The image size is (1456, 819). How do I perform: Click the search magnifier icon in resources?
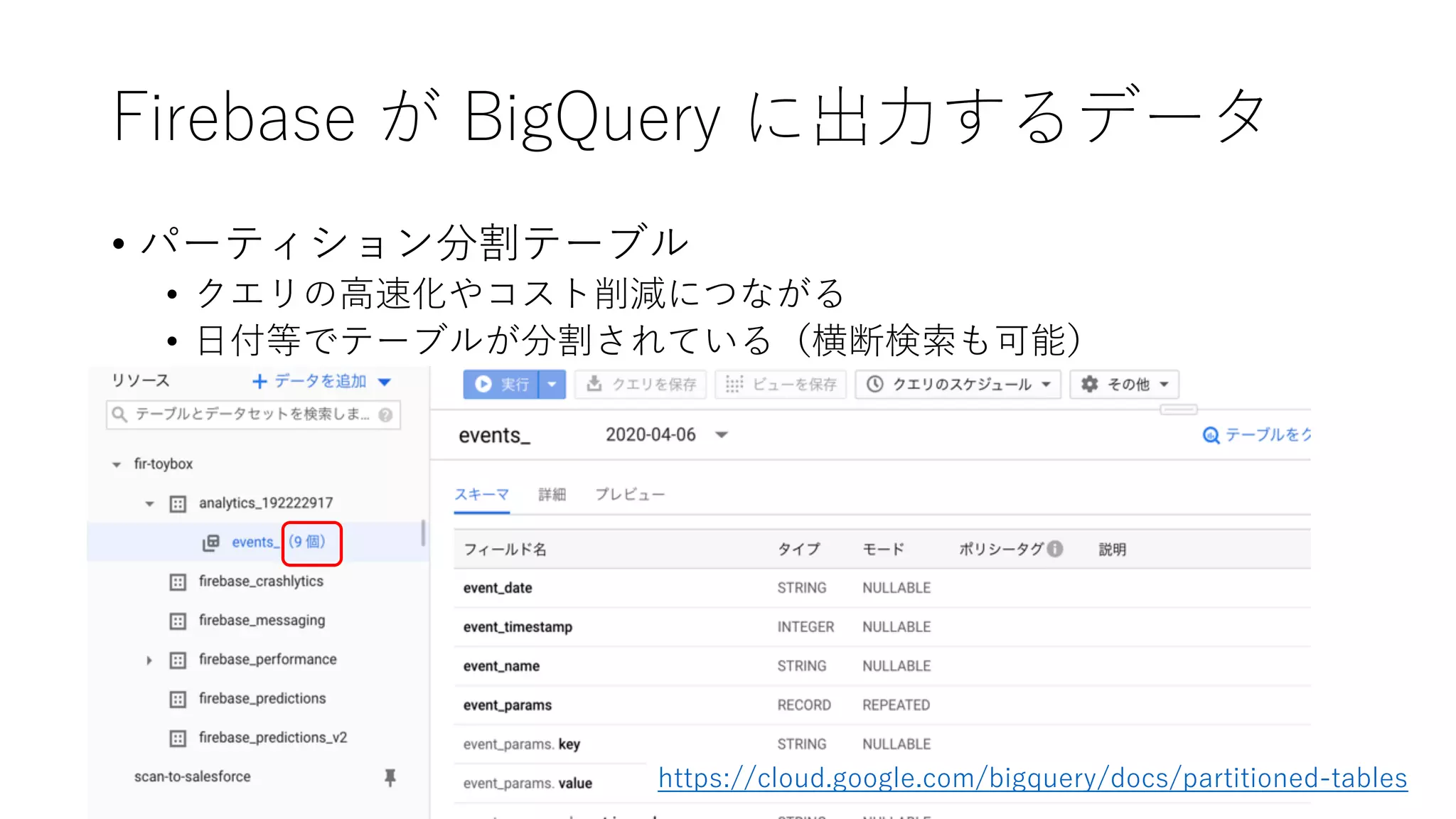(x=120, y=414)
